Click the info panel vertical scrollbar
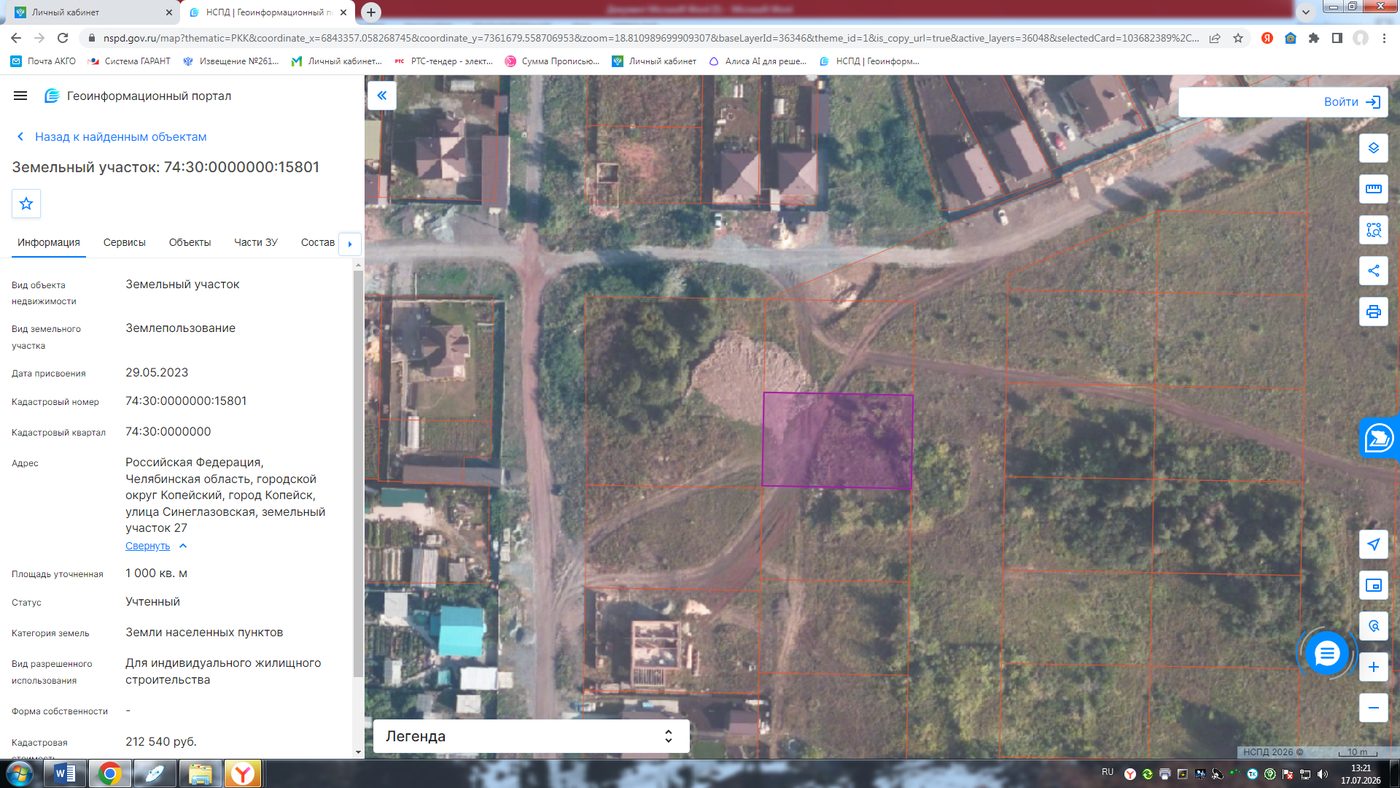1400x788 pixels. [x=359, y=470]
